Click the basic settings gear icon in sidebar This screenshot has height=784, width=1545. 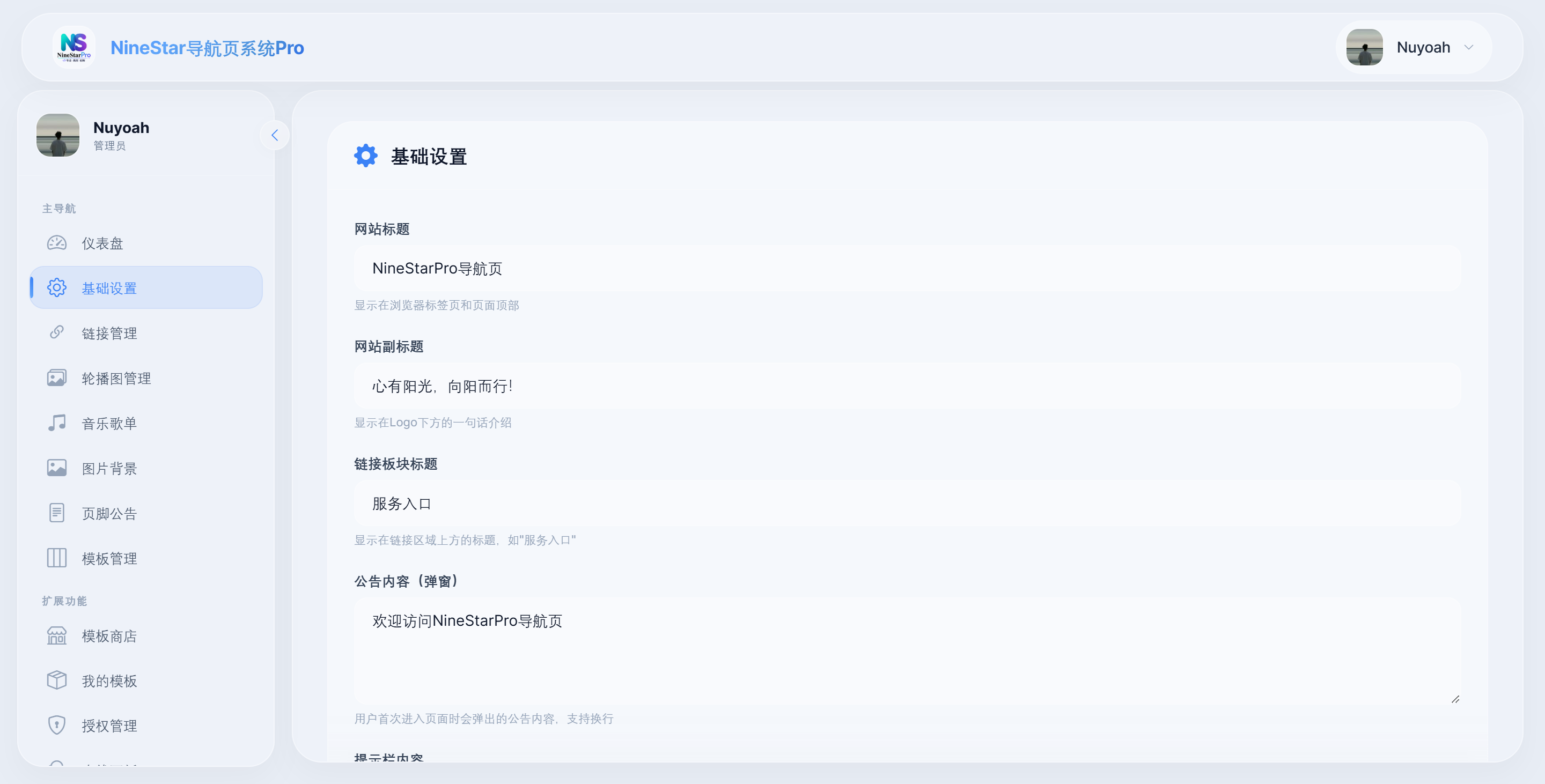(57, 288)
